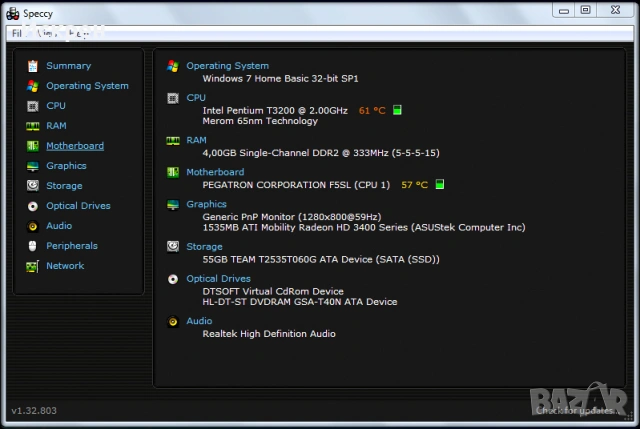View Network info from the sidebar
The width and height of the screenshot is (640, 429).
65,266
